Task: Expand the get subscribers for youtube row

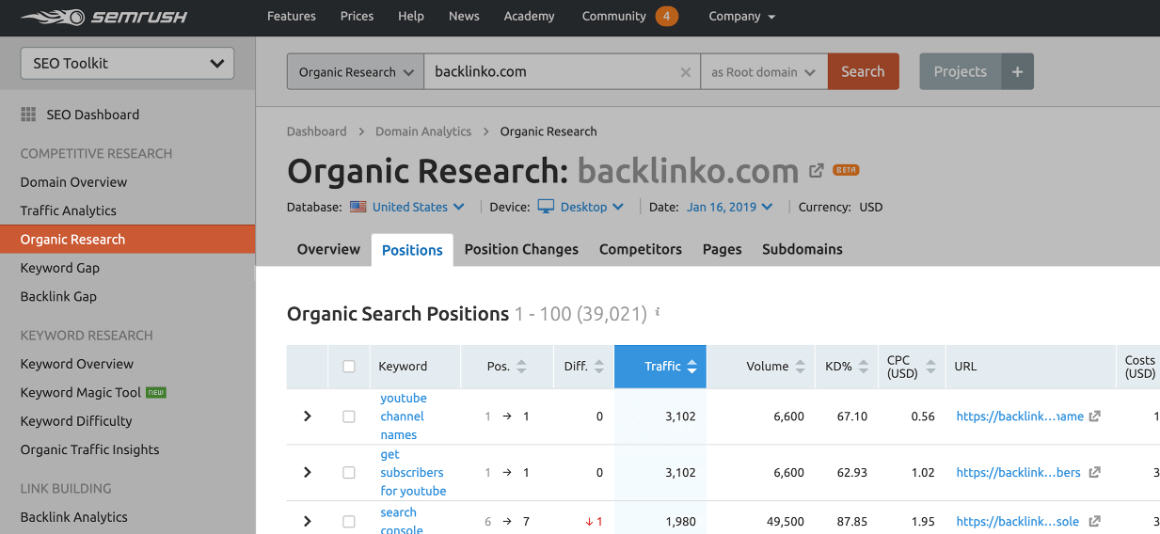Action: (307, 473)
